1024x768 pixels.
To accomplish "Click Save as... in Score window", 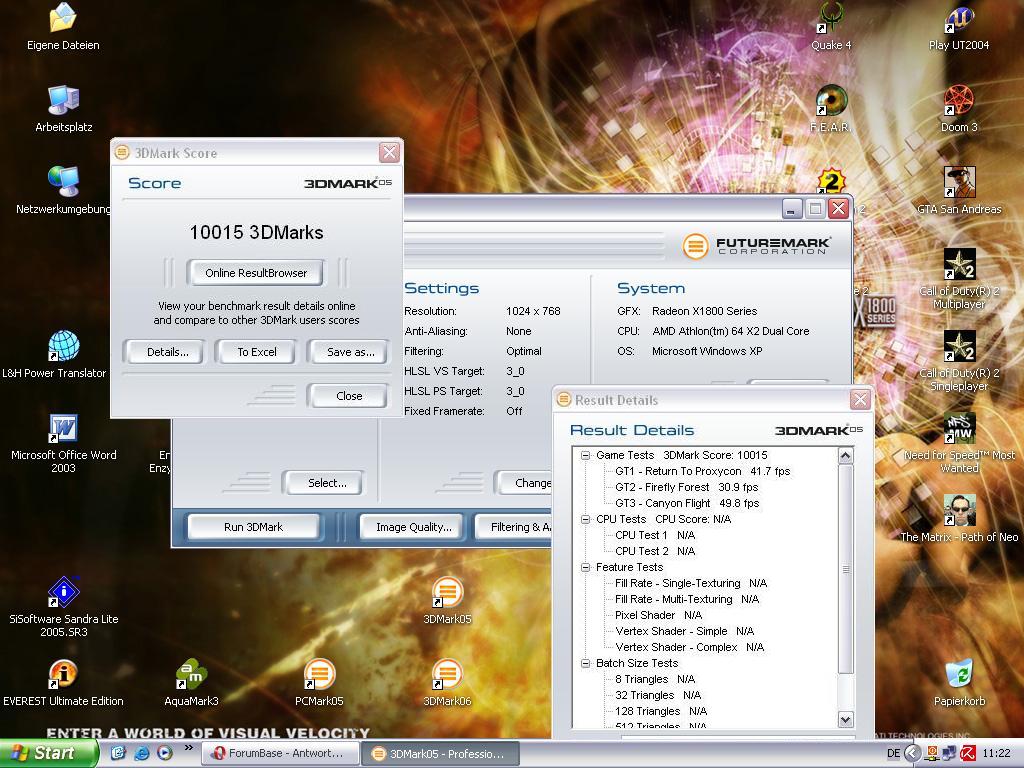I will (x=350, y=352).
